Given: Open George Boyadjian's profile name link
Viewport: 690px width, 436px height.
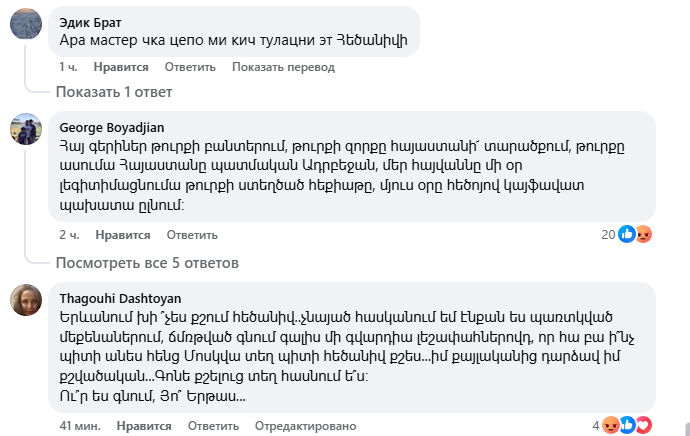Looking at the screenshot, I should pyautogui.click(x=112, y=127).
